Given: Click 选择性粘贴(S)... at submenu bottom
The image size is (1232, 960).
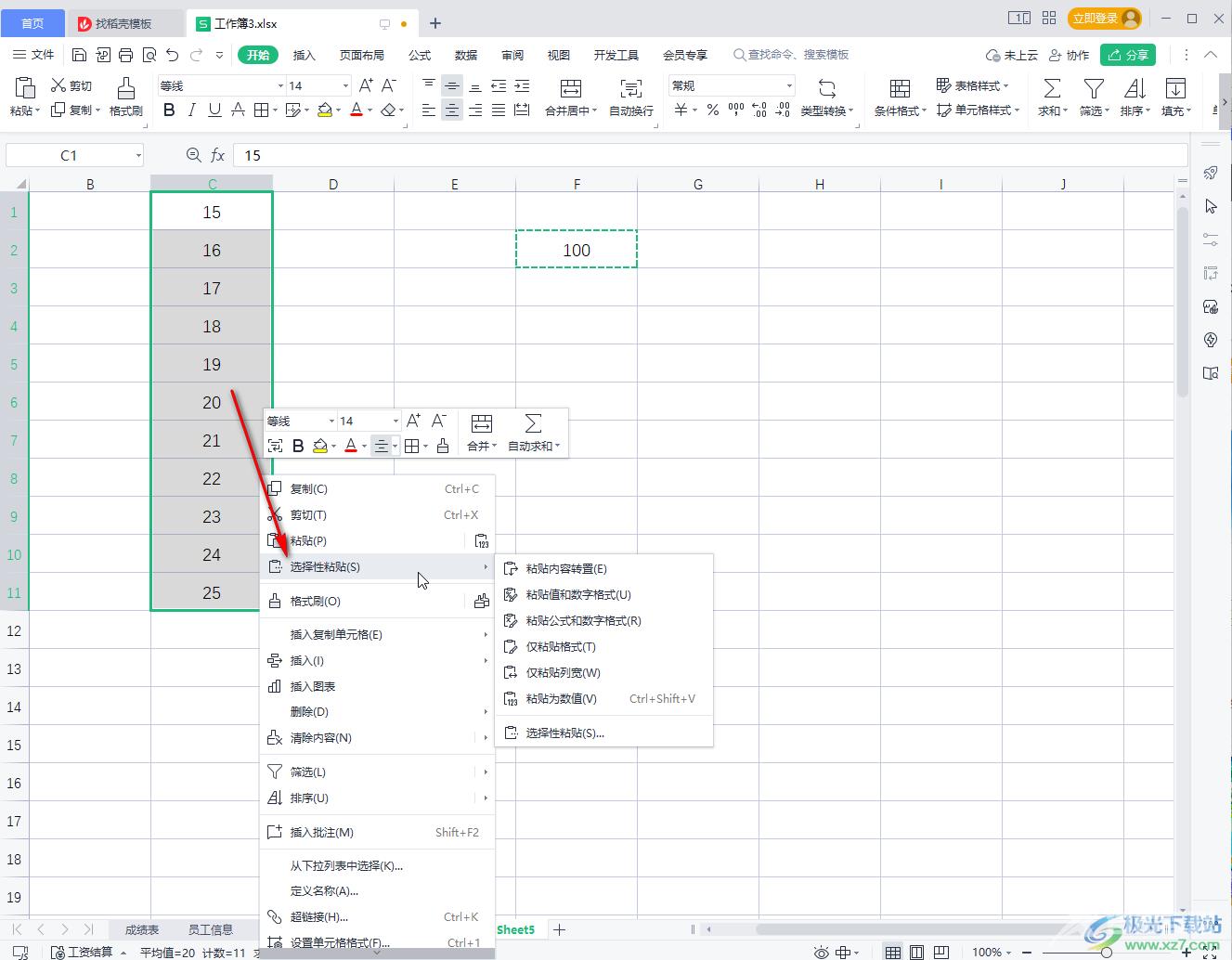Looking at the screenshot, I should coord(604,733).
